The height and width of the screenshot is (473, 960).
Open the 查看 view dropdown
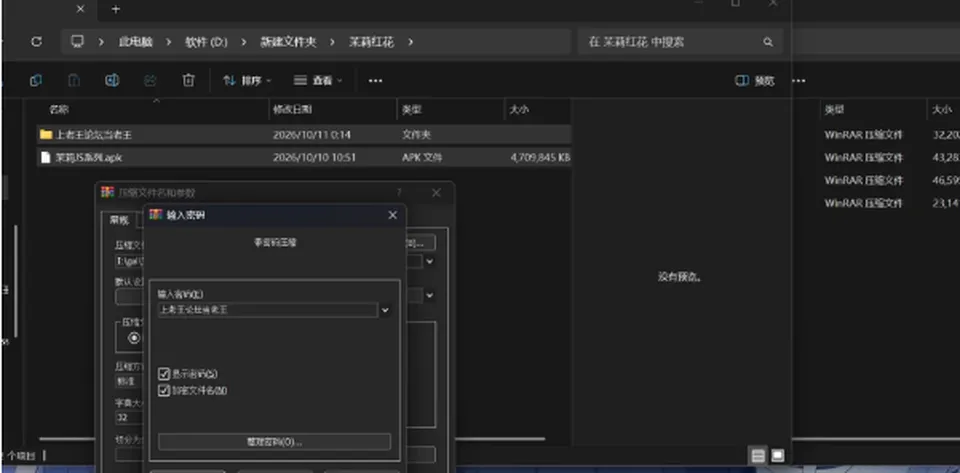coord(318,81)
